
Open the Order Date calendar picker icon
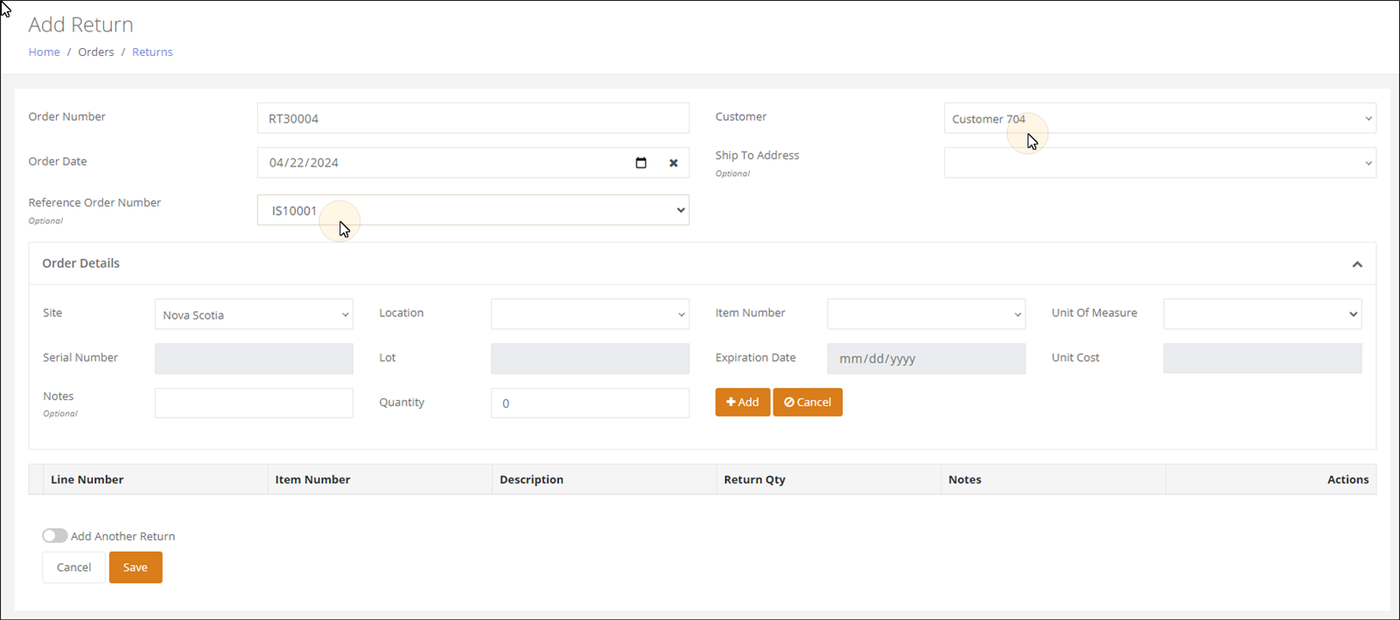[x=641, y=163]
